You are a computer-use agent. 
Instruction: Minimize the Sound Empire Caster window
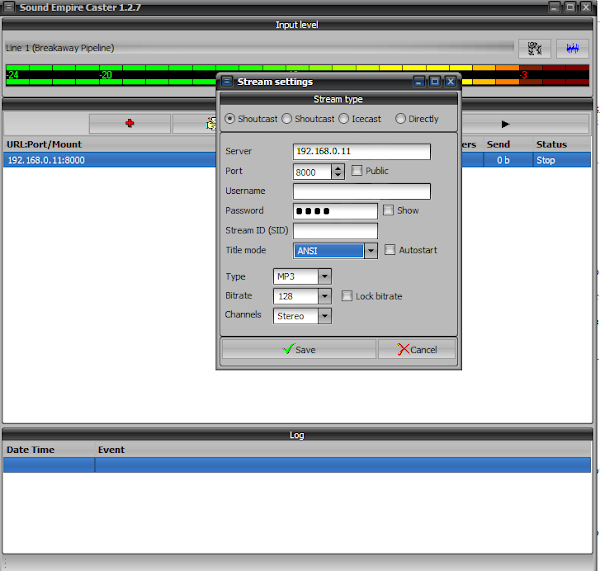pos(554,7)
